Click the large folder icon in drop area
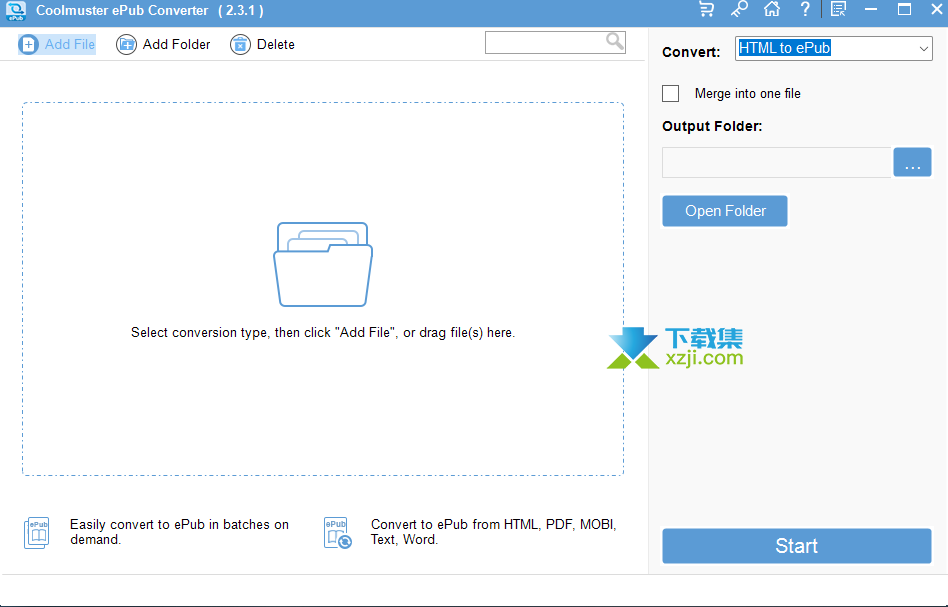 click(x=323, y=264)
